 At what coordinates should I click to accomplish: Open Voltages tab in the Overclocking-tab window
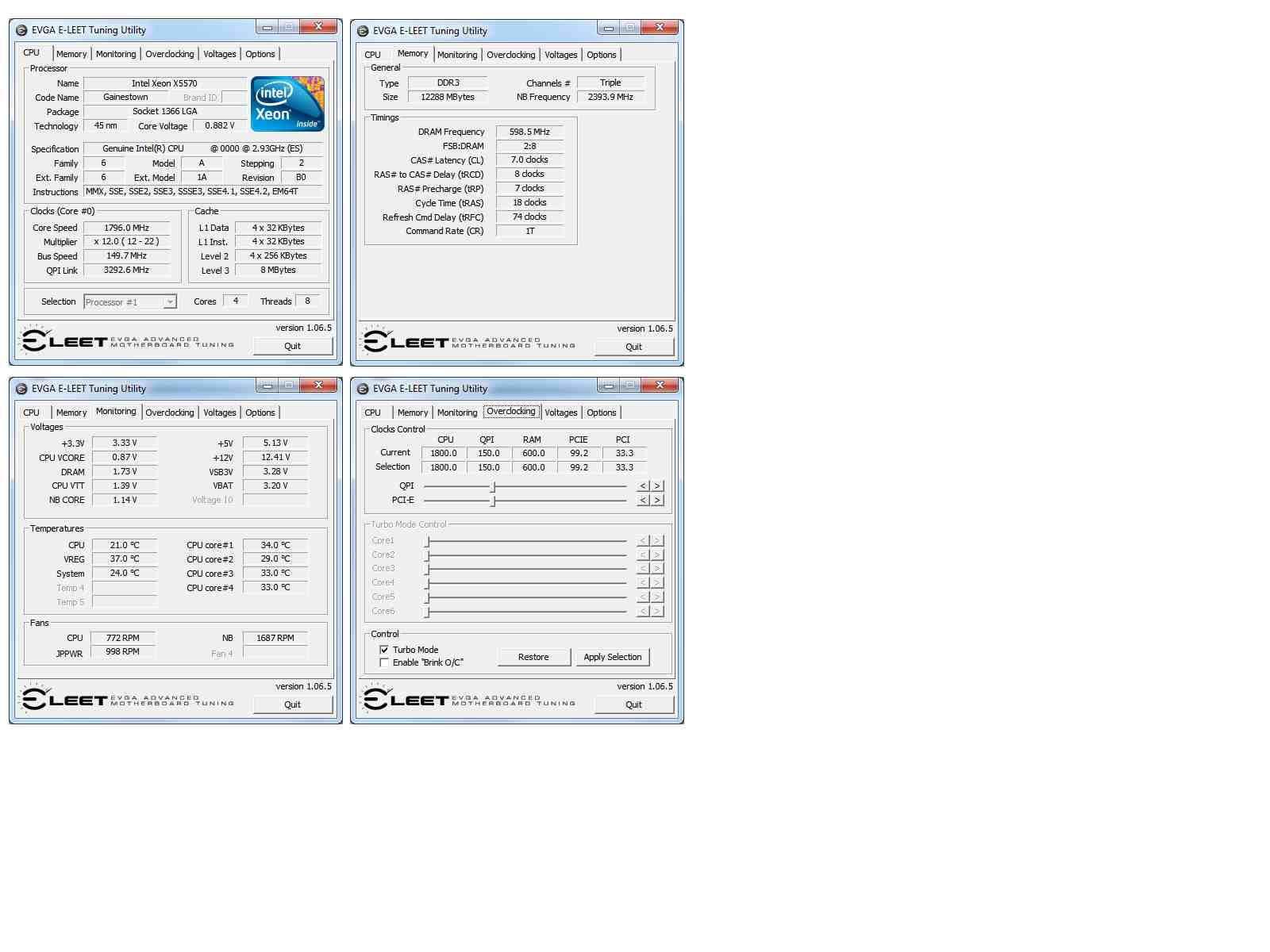pyautogui.click(x=561, y=413)
